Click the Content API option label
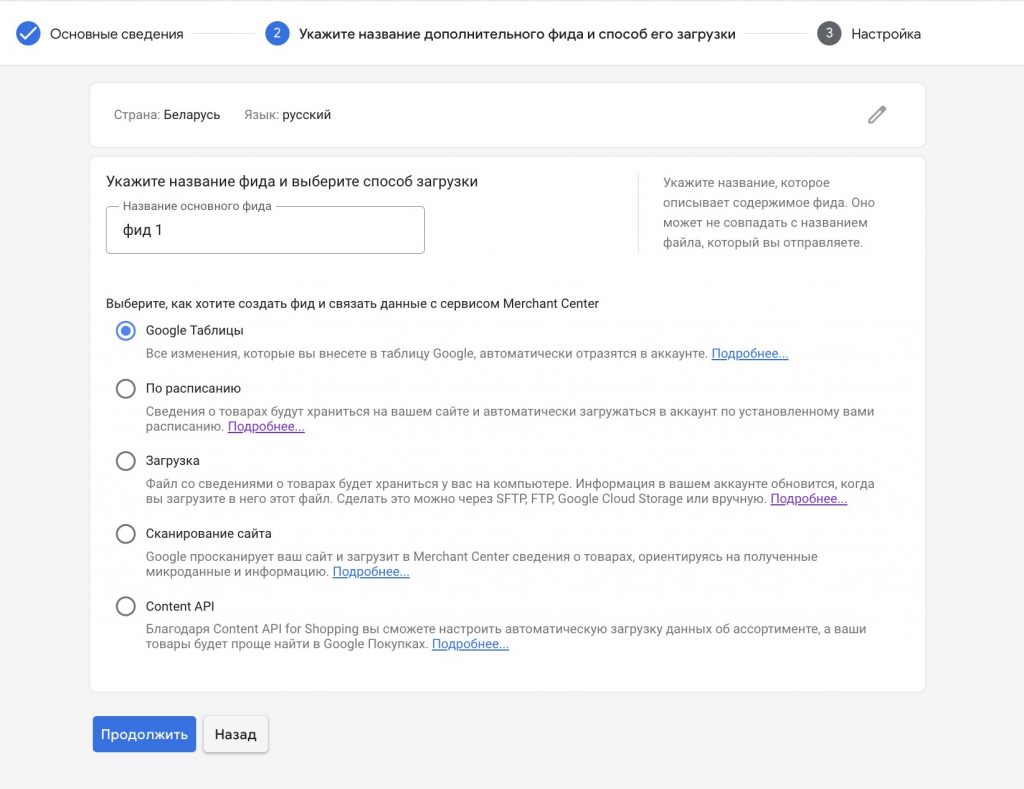 tap(180, 606)
